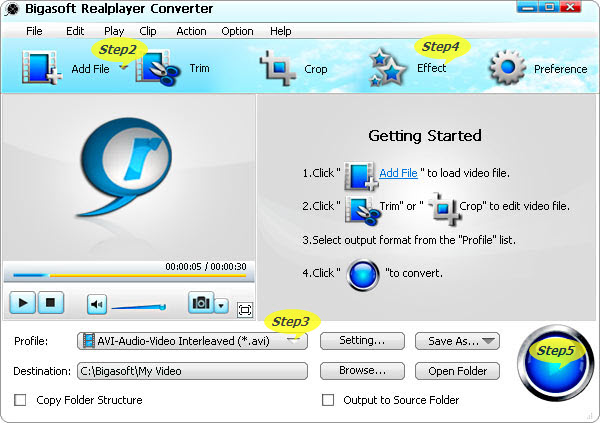Start conversion with the big blue Convert button
The image size is (600, 423).
[555, 363]
